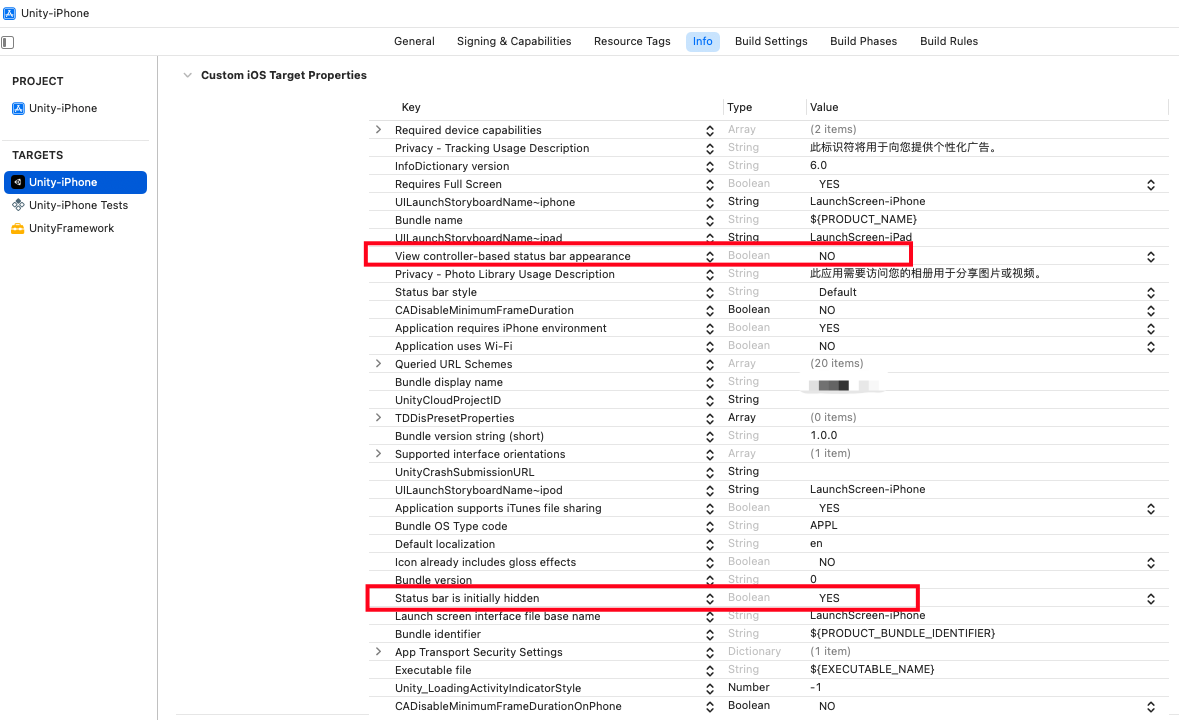This screenshot has width=1179, height=720.
Task: Click the Type column header
Action: [739, 107]
